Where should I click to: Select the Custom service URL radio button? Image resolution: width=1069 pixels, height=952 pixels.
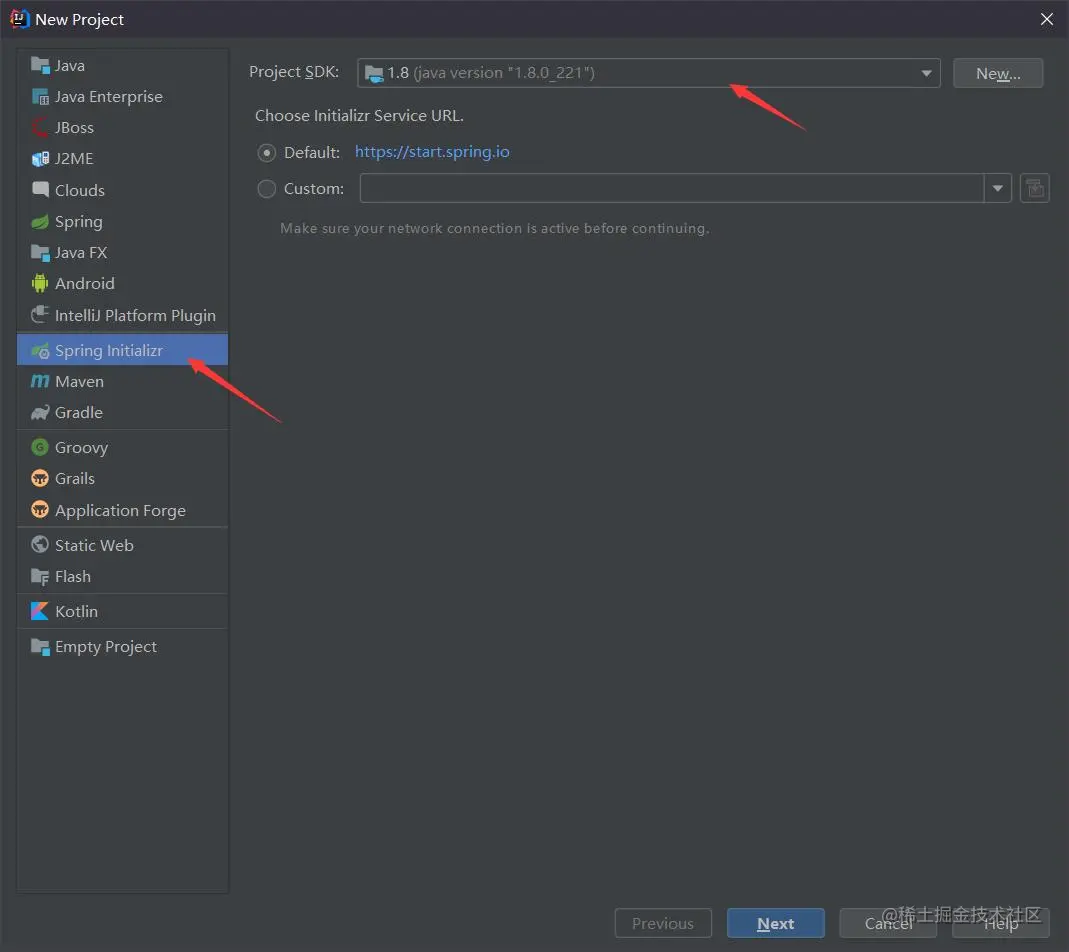(267, 188)
